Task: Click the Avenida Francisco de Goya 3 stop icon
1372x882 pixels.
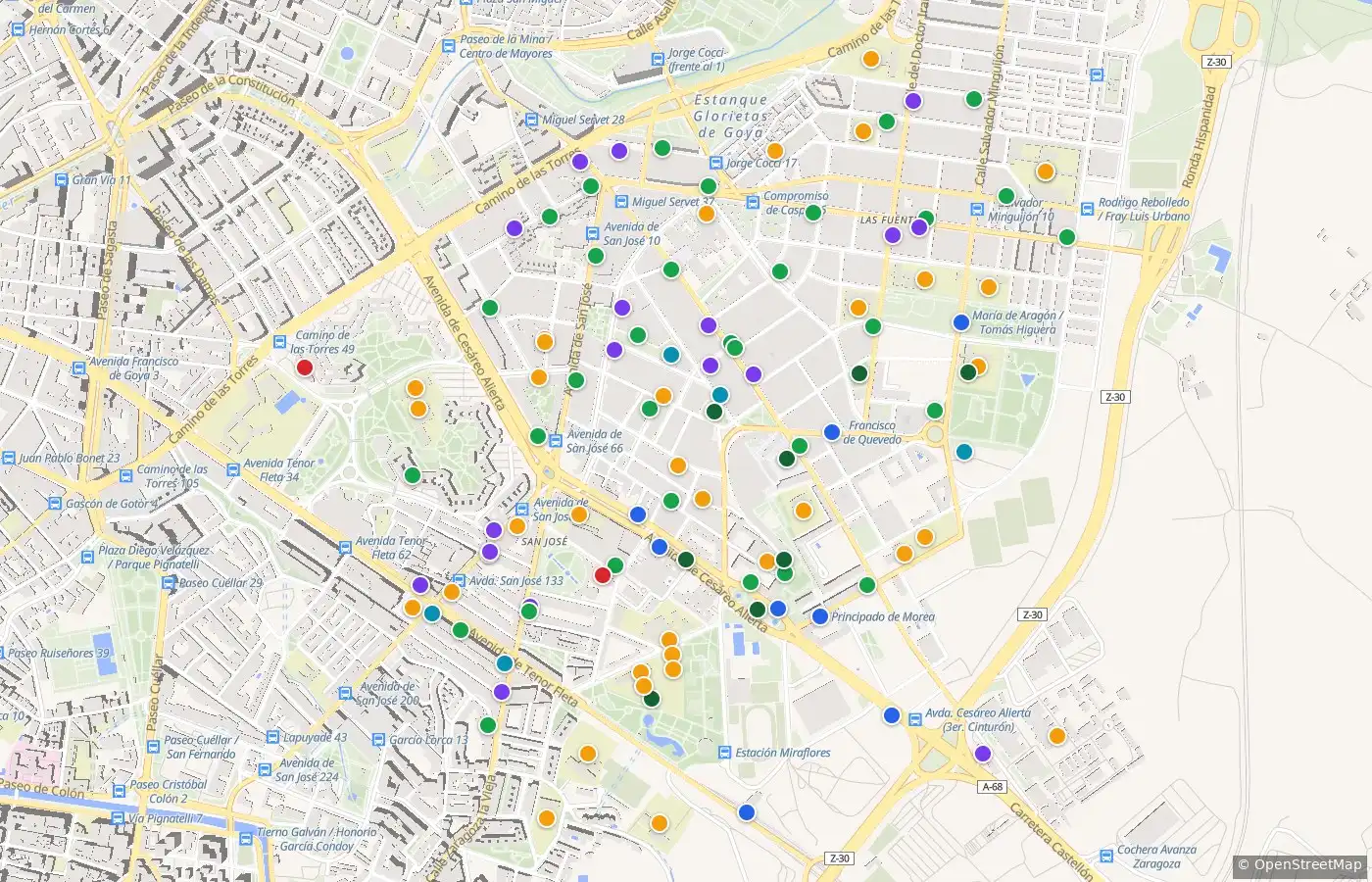Action: click(78, 367)
